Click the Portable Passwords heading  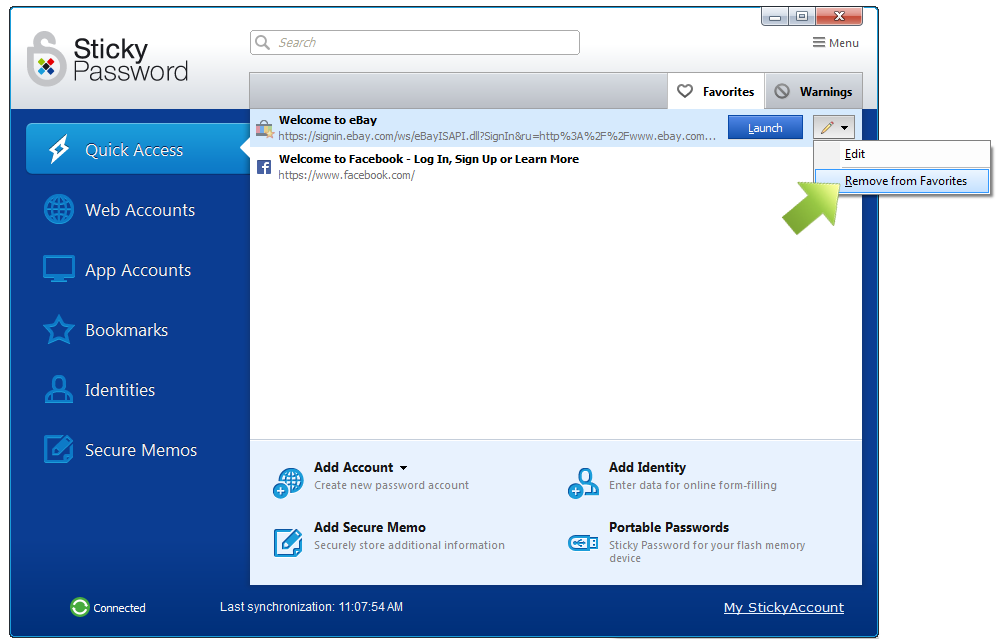(669, 527)
